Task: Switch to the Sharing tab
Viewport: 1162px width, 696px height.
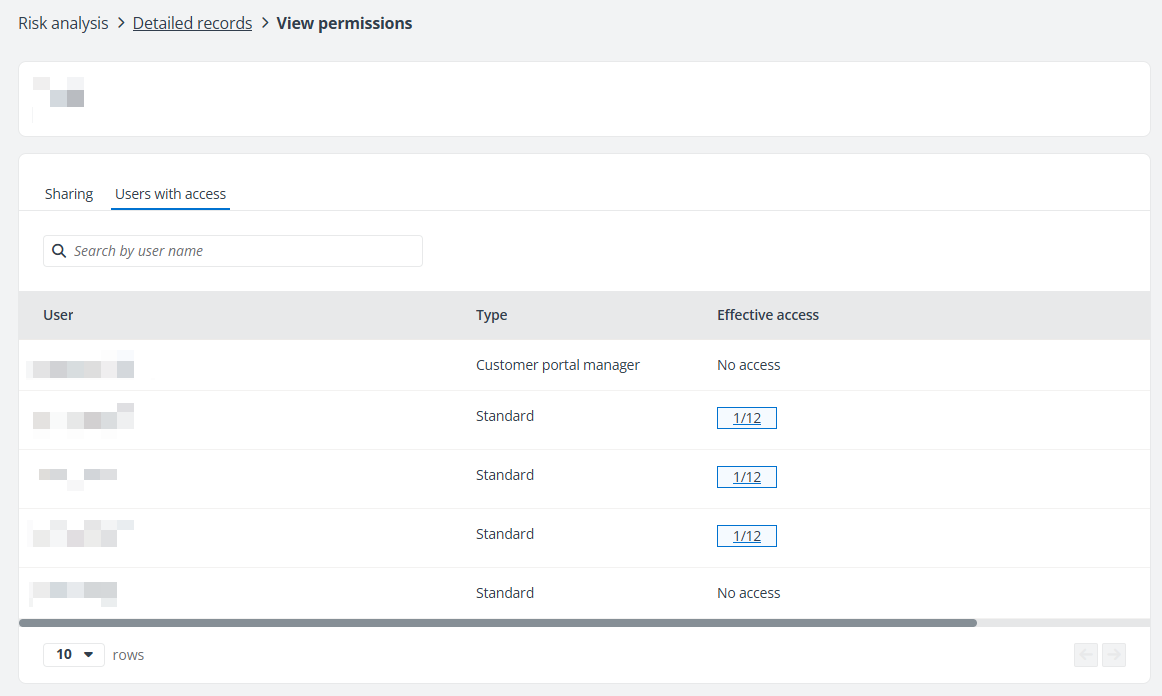Action: pyautogui.click(x=68, y=193)
